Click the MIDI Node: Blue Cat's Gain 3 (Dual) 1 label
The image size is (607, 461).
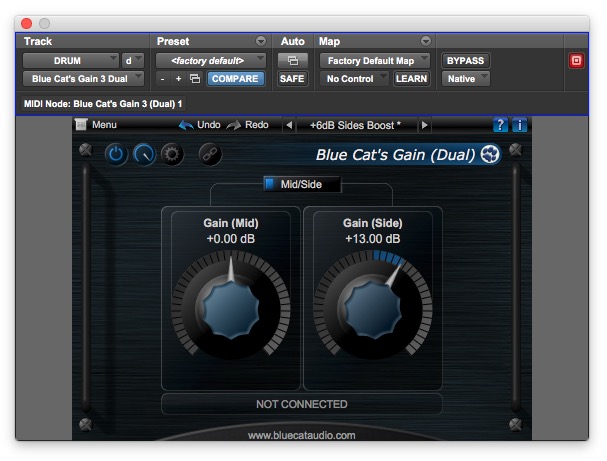[103, 104]
